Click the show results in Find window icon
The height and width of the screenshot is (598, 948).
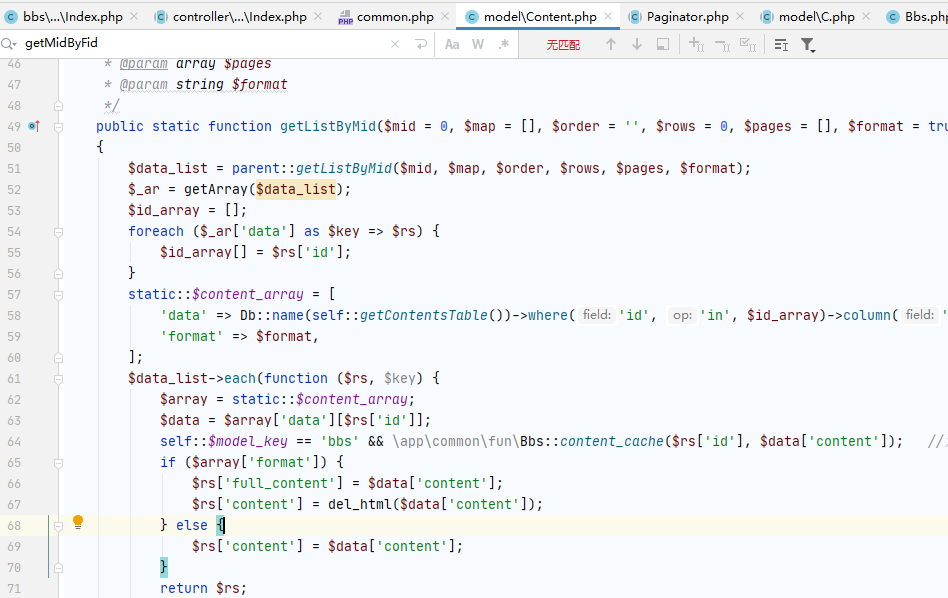click(x=663, y=45)
